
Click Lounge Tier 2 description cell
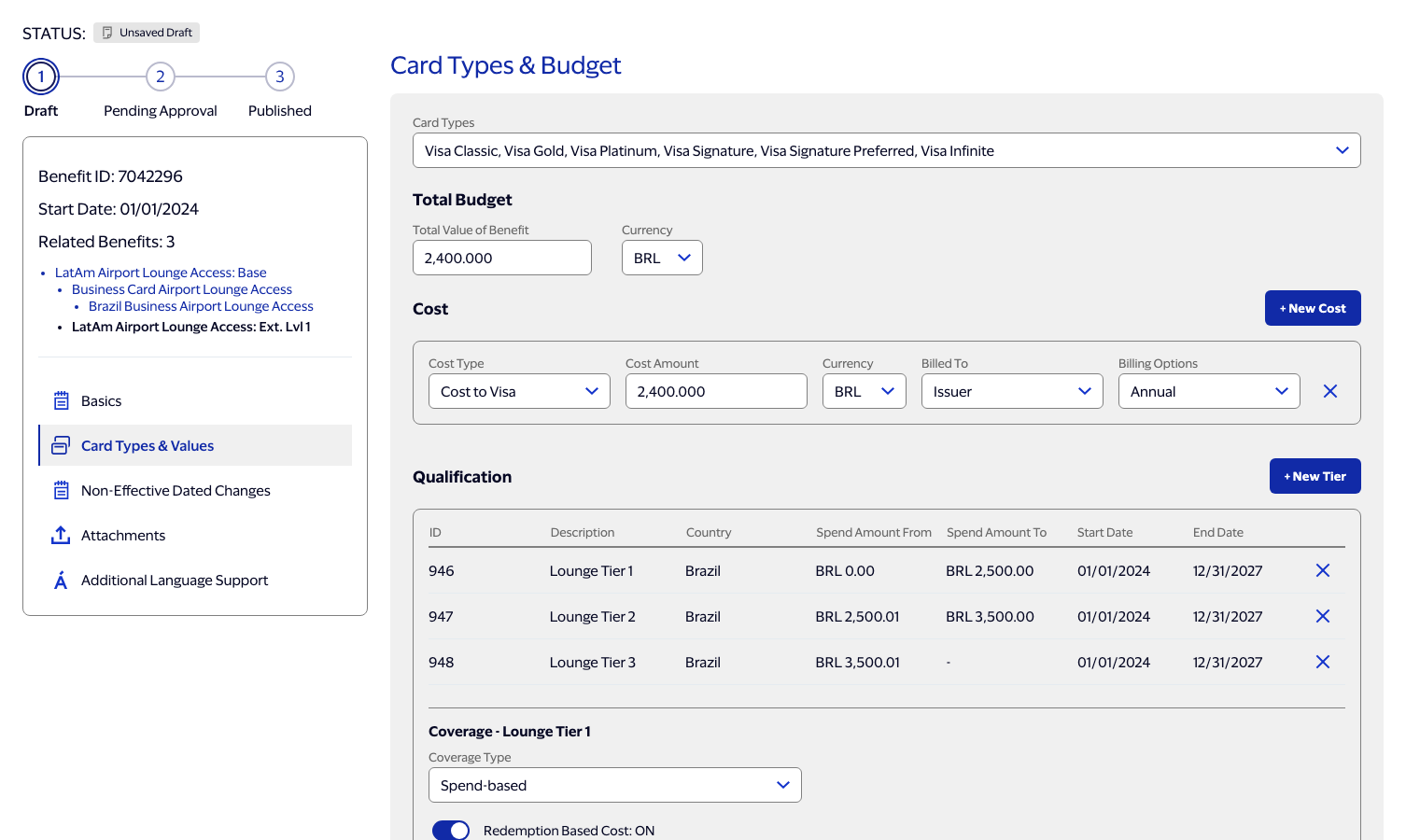592,617
